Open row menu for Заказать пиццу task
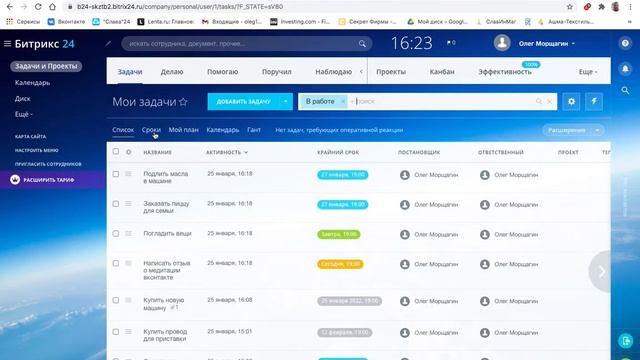 128,204
